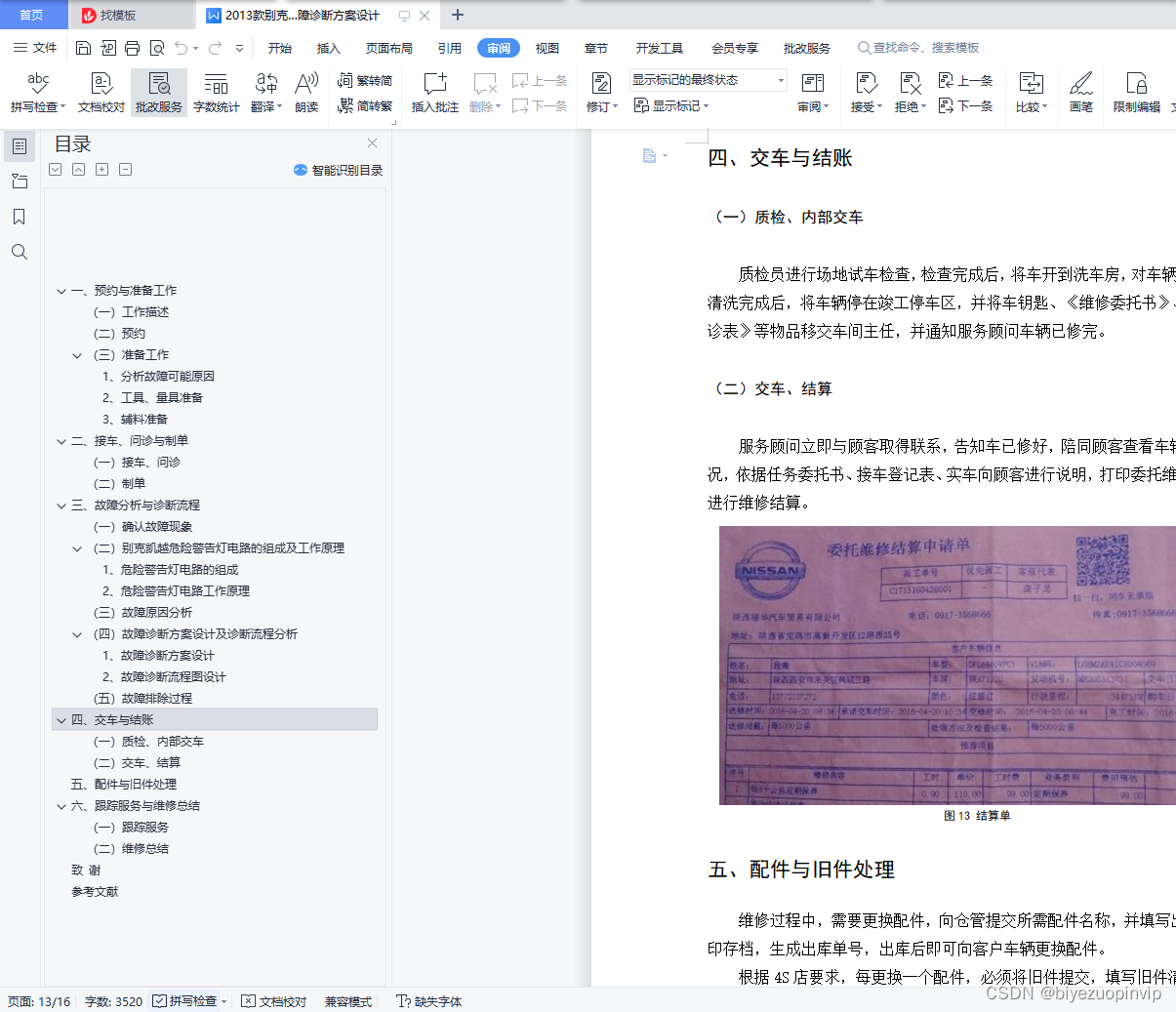
Task: Click the 翻译 translate icon
Action: pyautogui.click(x=265, y=92)
